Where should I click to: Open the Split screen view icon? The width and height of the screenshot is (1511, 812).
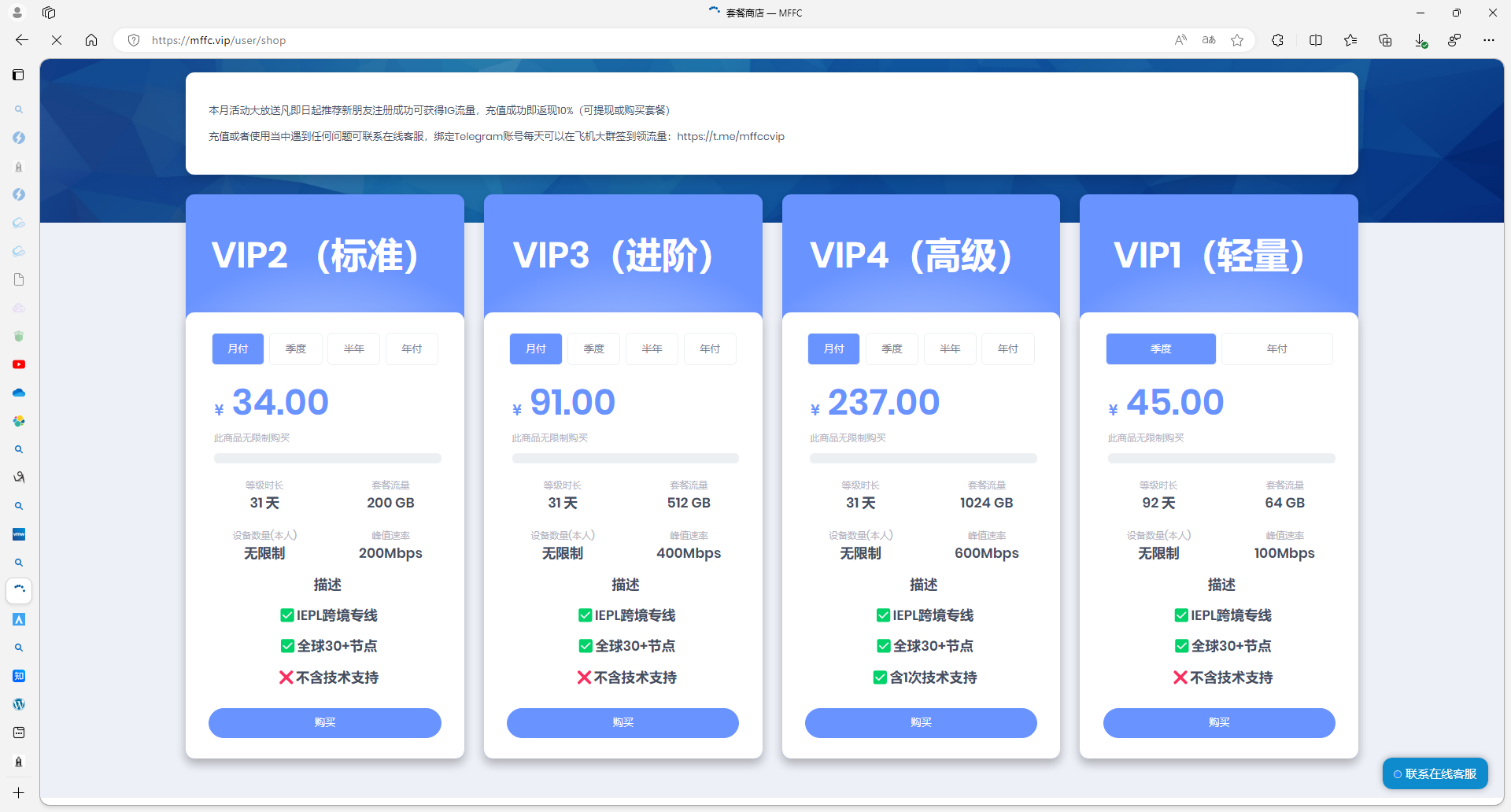[x=1315, y=40]
